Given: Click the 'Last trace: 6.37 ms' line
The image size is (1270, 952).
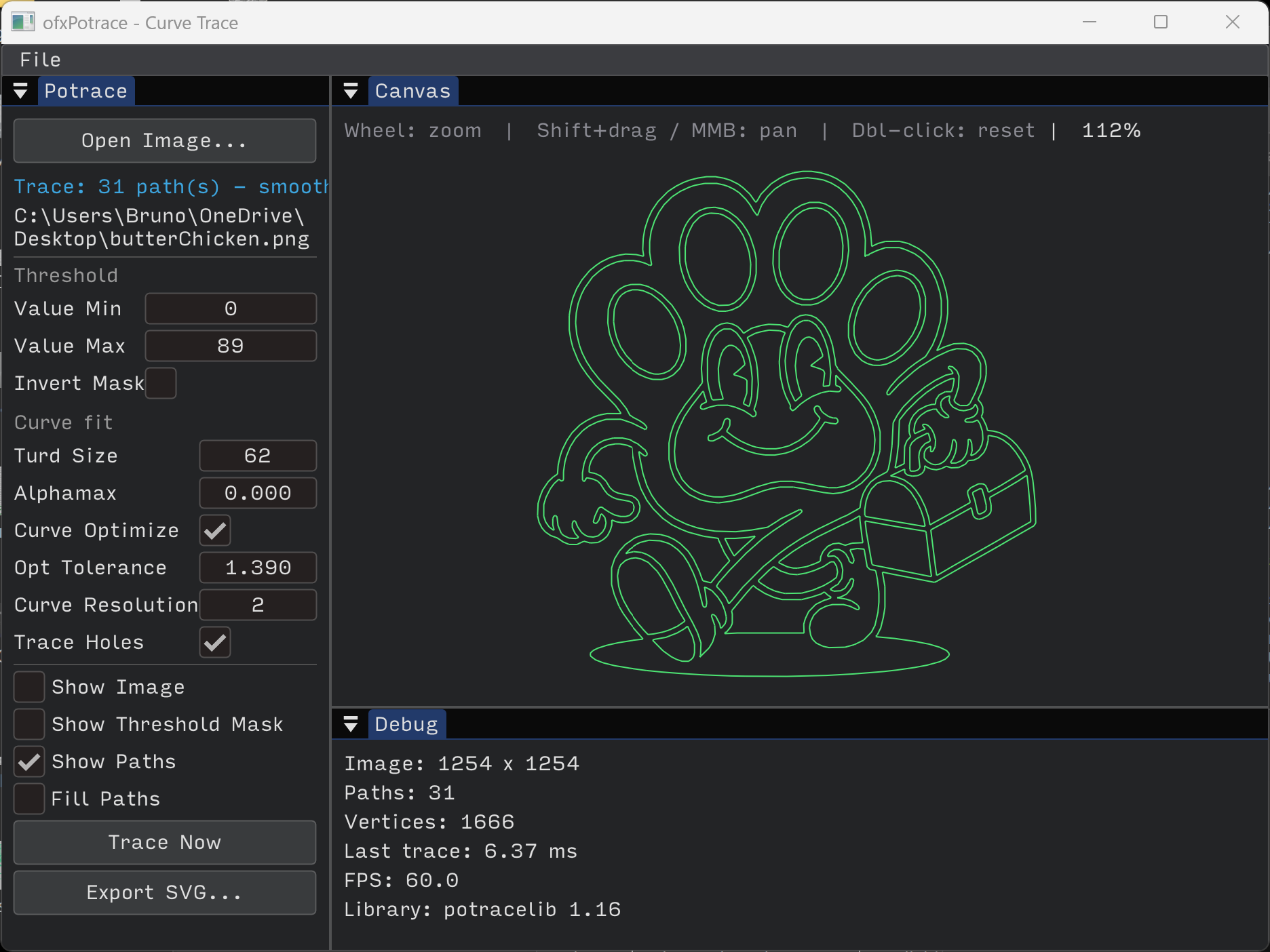Looking at the screenshot, I should coord(460,851).
